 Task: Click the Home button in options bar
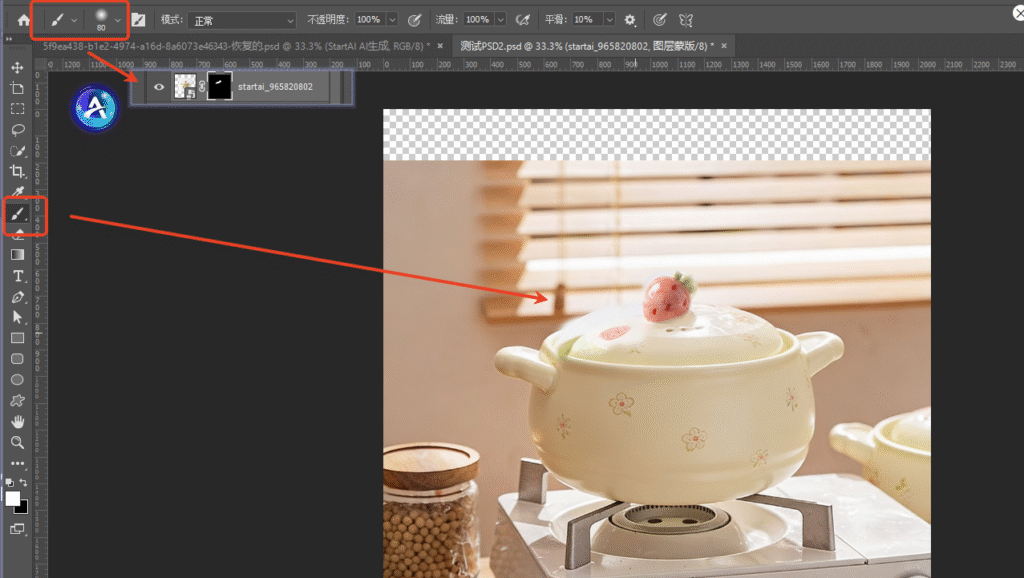point(24,20)
